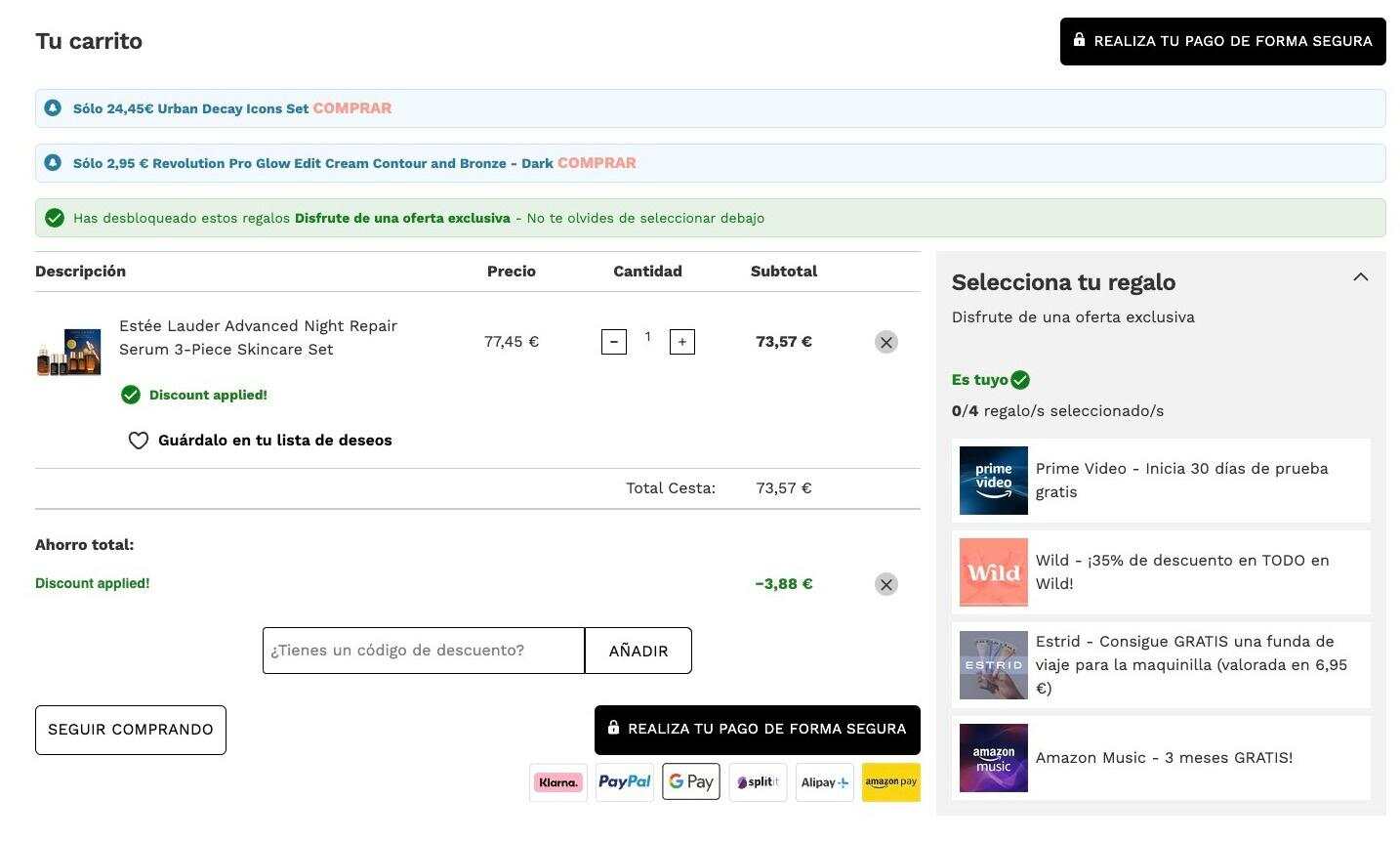Click the top secure checkout button
Image resolution: width=1400 pixels, height=842 pixels.
(x=1222, y=41)
